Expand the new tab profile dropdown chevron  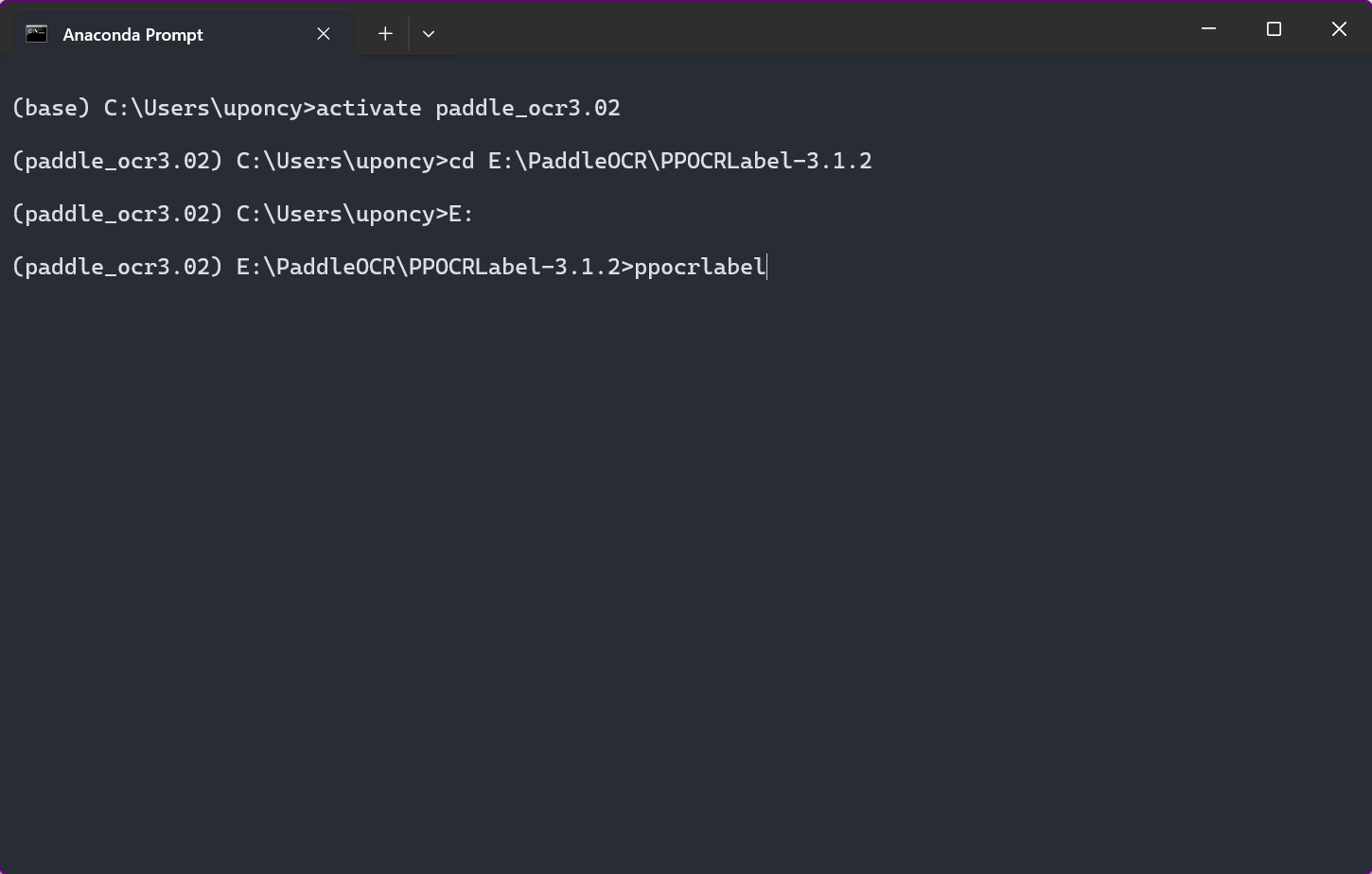pos(429,34)
